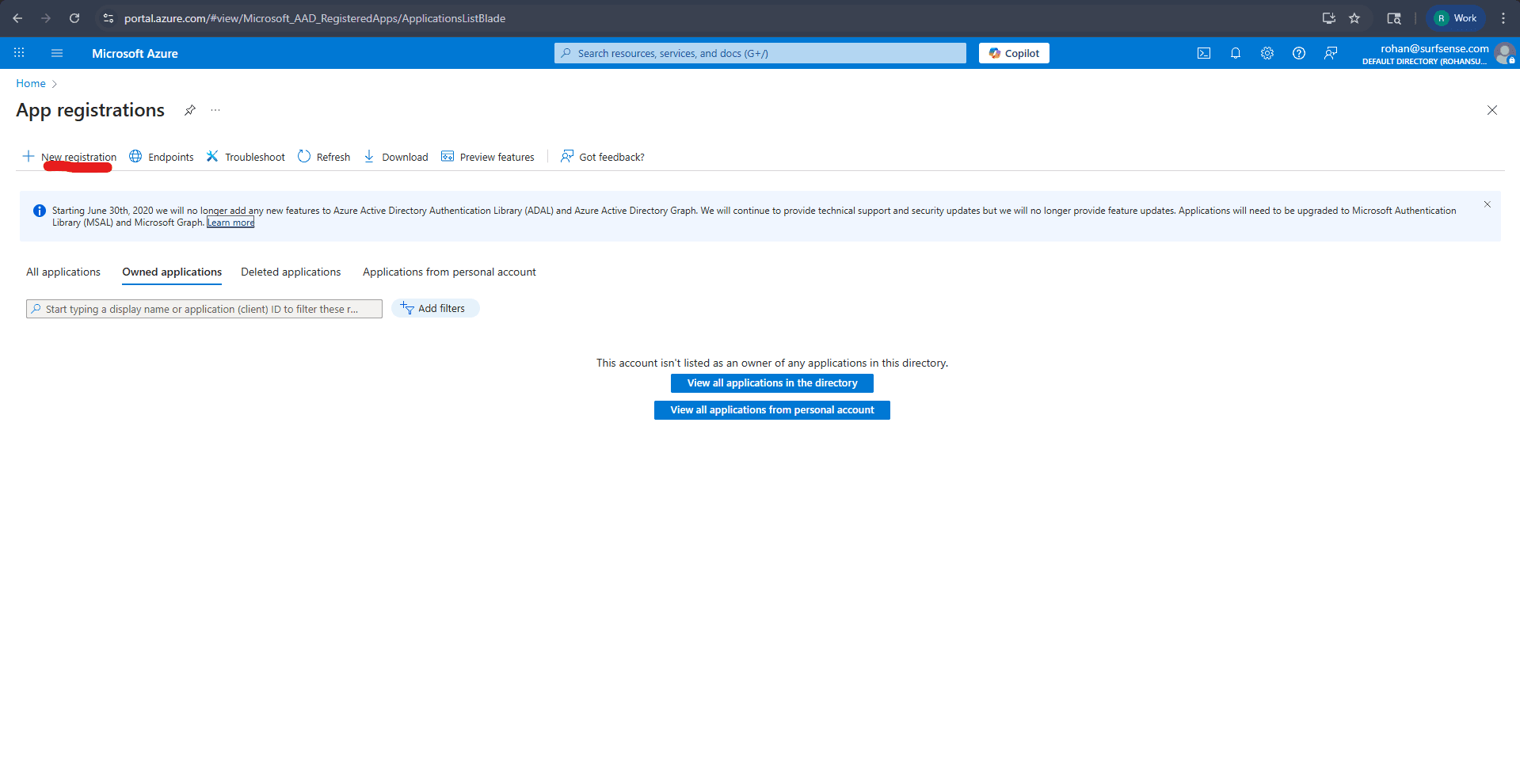Open browser menu with three dots
The height and width of the screenshot is (784, 1520).
pyautogui.click(x=1503, y=17)
